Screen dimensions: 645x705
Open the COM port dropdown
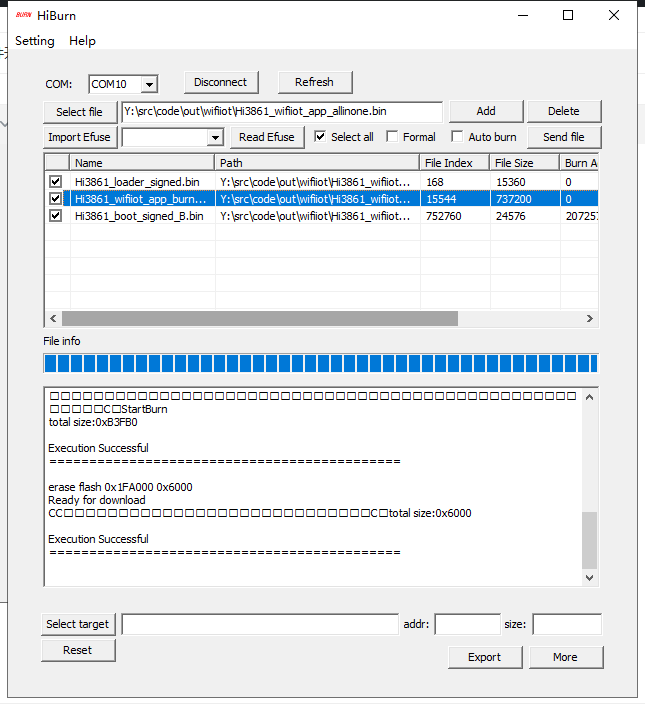tap(148, 85)
